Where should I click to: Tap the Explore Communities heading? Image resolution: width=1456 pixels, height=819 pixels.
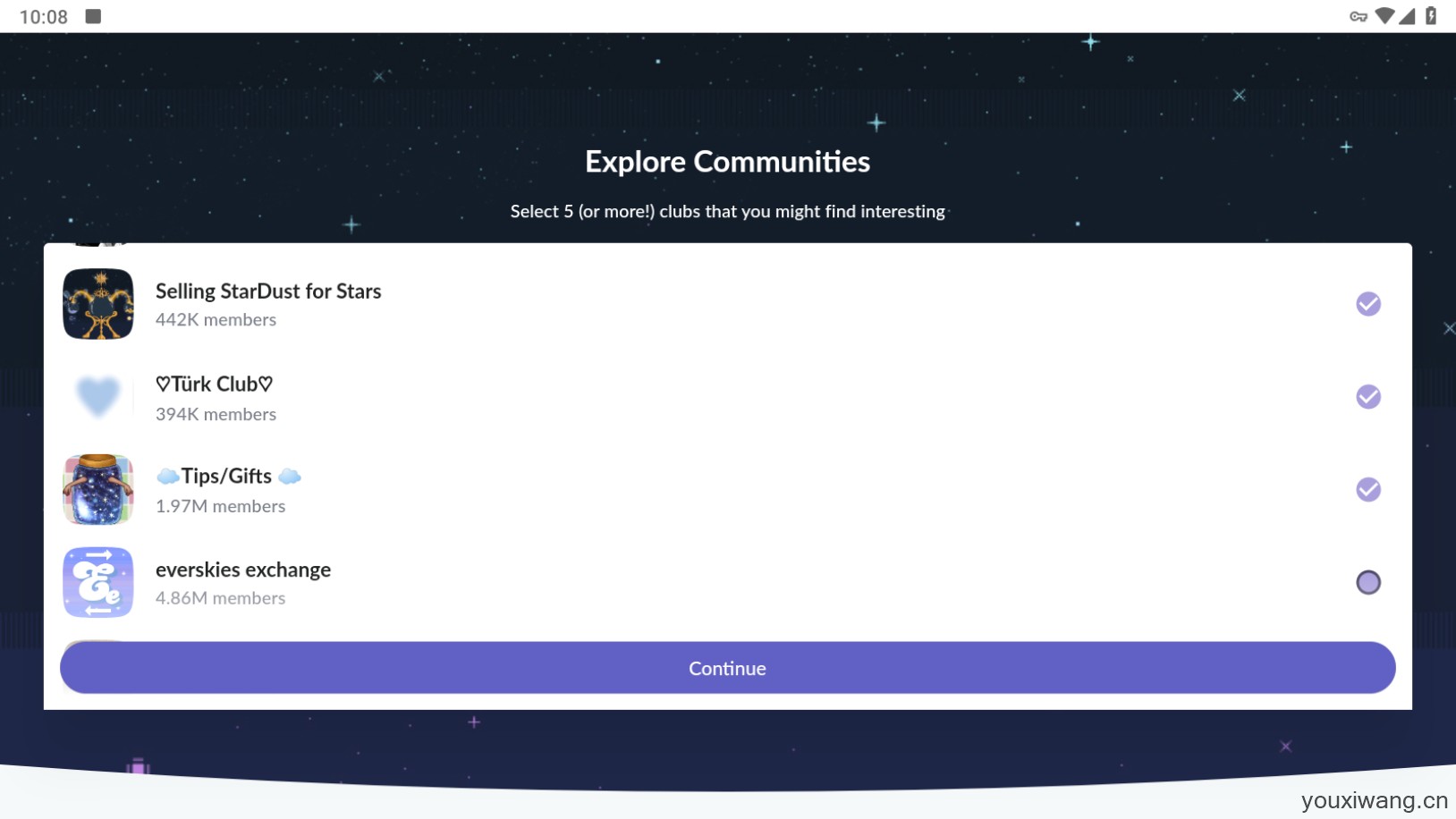[x=727, y=162]
